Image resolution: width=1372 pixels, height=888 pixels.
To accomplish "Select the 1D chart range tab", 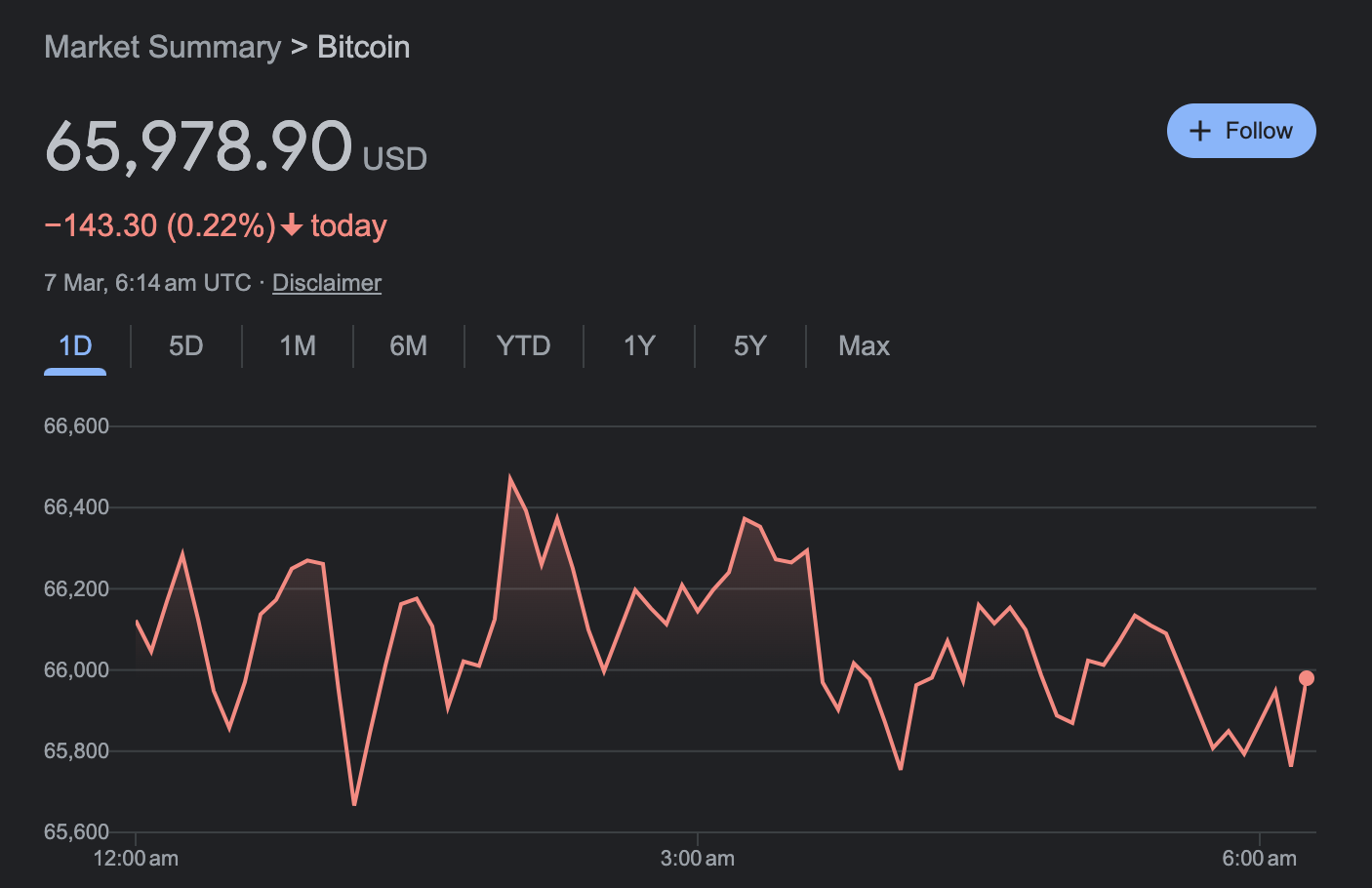I will point(75,346).
